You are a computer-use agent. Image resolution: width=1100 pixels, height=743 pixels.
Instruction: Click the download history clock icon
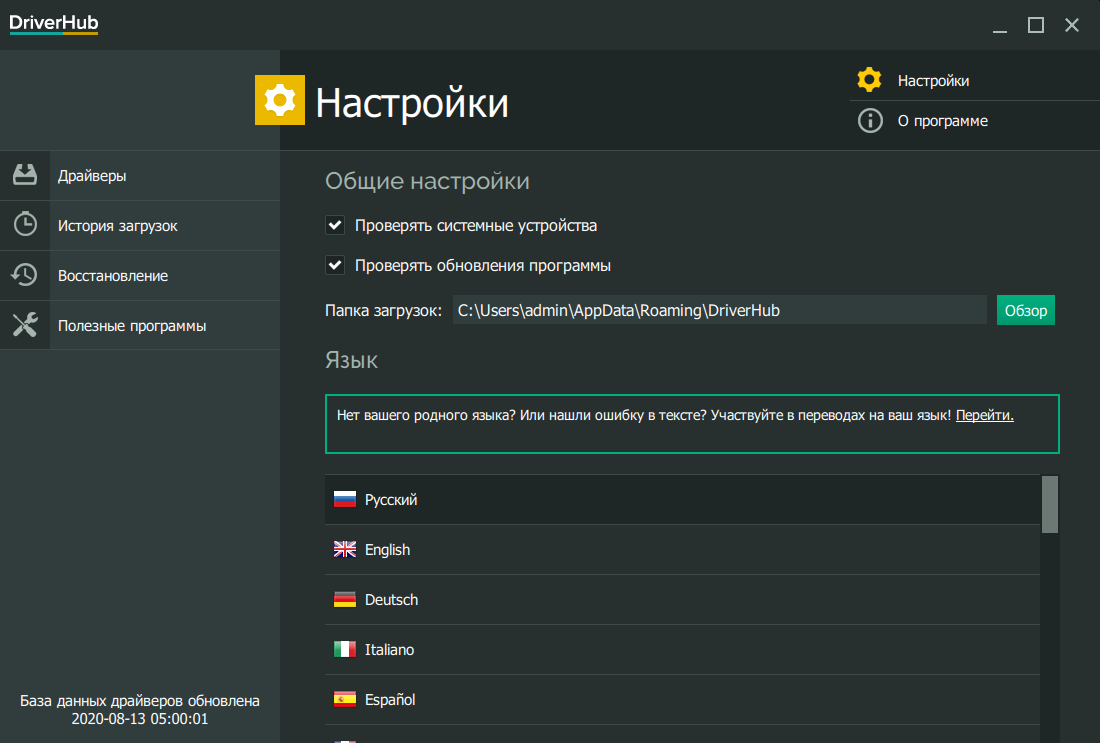(25, 224)
